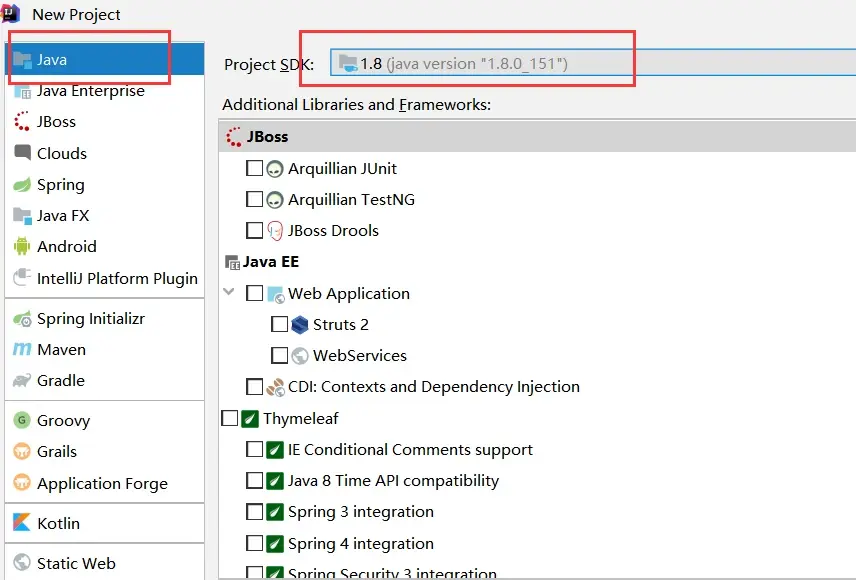Click the Java FX folder icon
856x580 pixels.
point(22,216)
